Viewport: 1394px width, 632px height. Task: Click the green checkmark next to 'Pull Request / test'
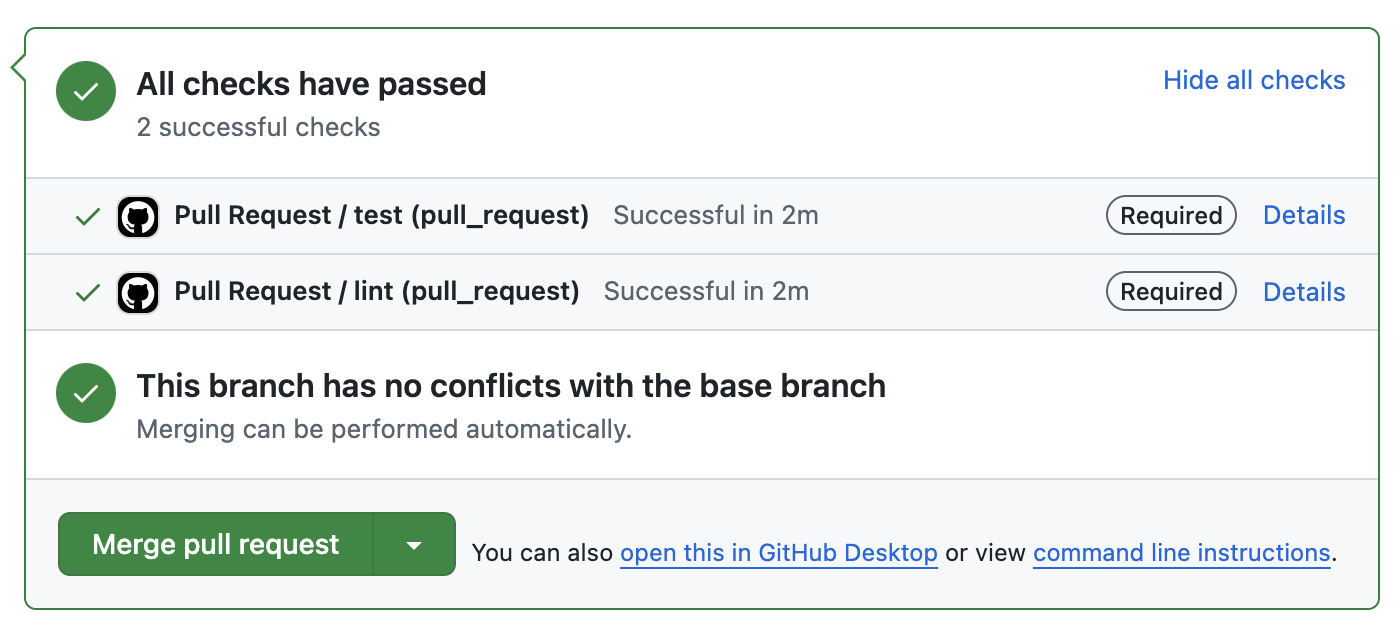click(88, 216)
